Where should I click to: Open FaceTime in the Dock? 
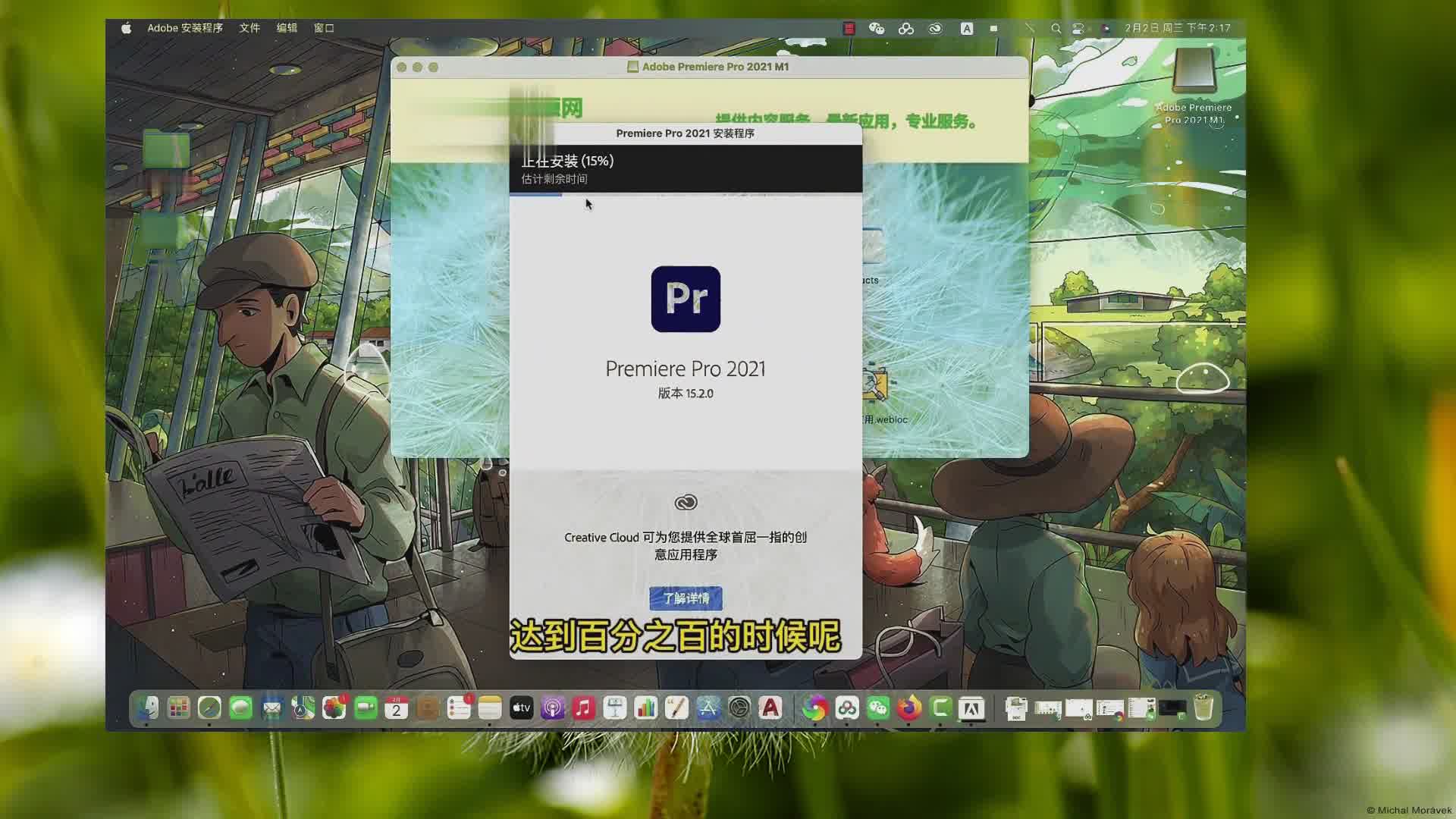pos(366,708)
